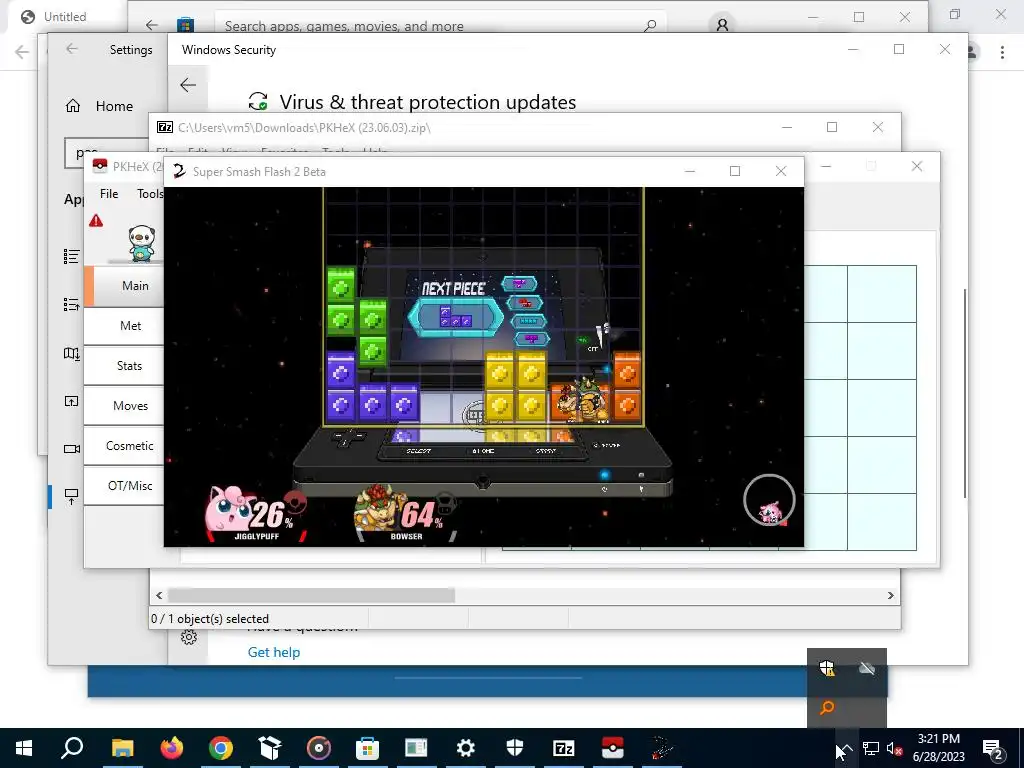Open Microsoft Store user account icon
The height and width of the screenshot is (768, 1024).
tap(722, 25)
